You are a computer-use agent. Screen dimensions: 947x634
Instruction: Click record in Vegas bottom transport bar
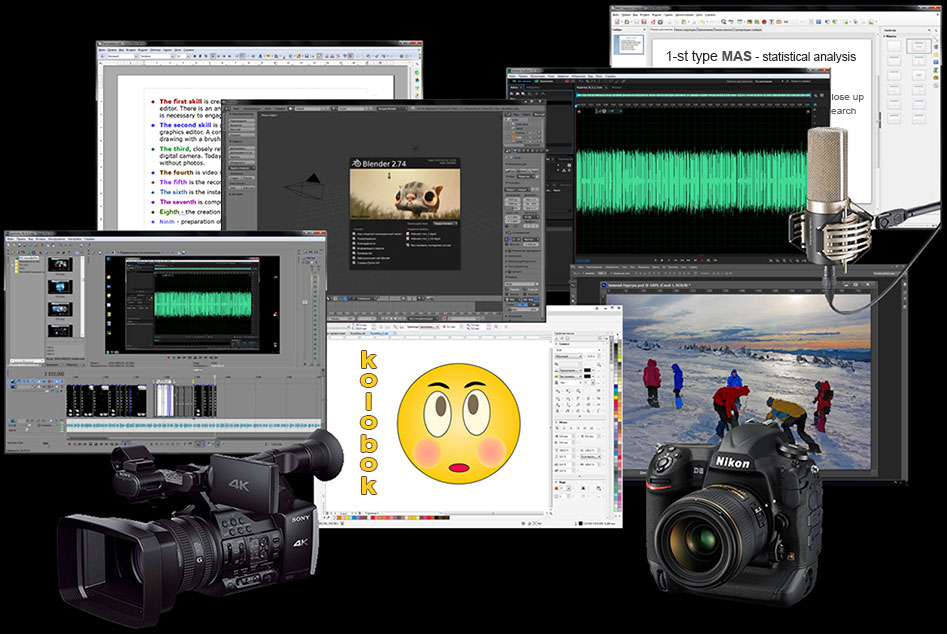[x=71, y=444]
